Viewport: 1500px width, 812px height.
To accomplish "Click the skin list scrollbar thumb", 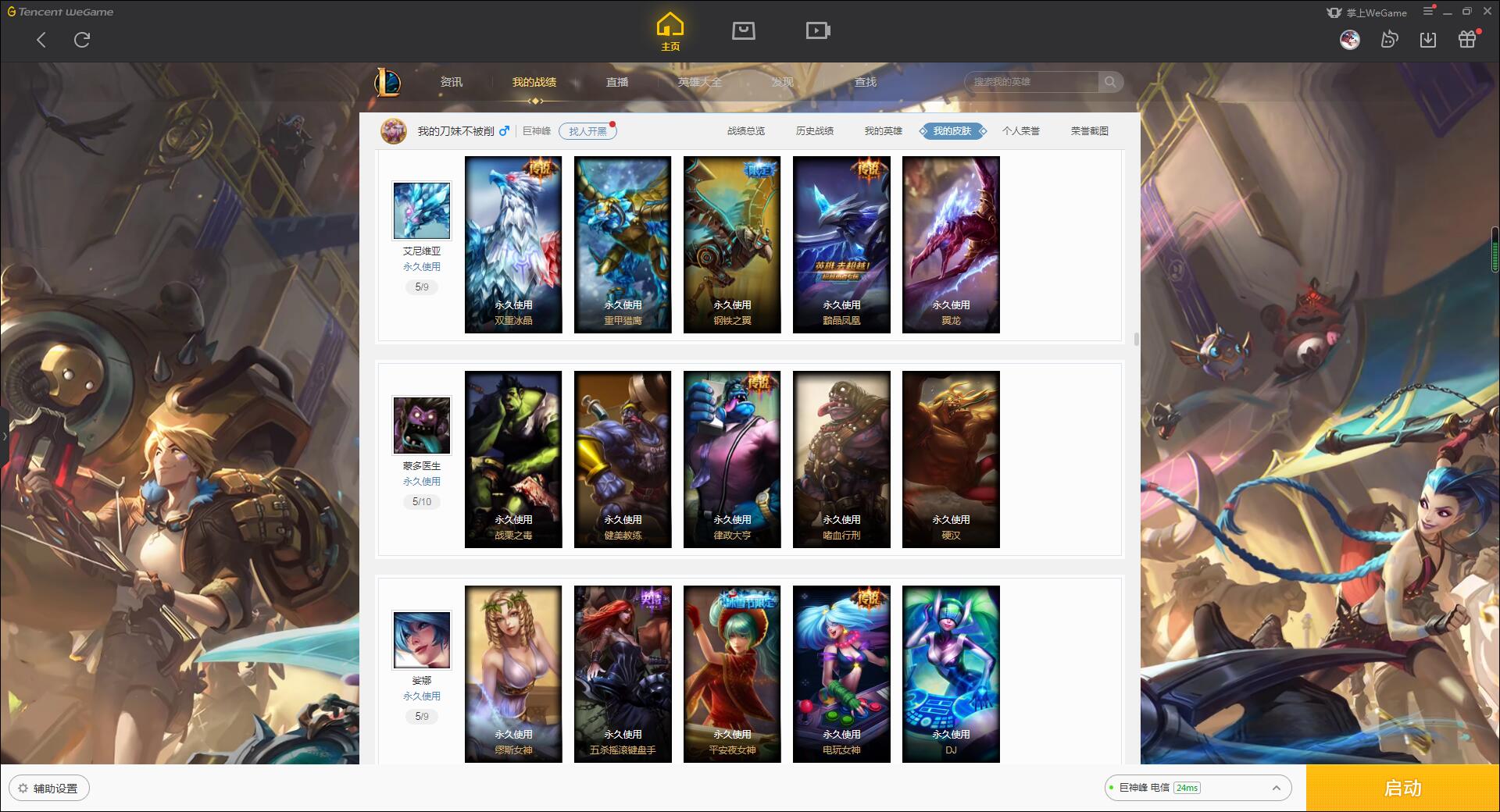I will 1136,339.
